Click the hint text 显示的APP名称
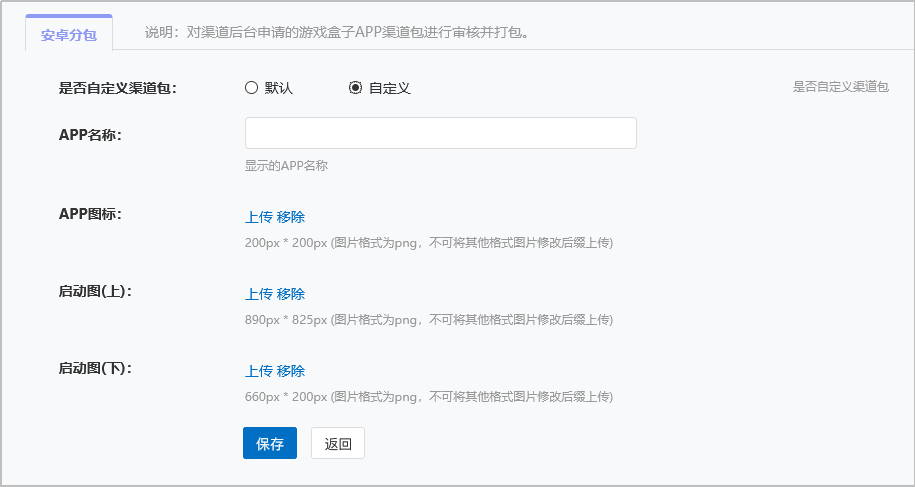Viewport: 915px width, 487px height. [x=286, y=166]
